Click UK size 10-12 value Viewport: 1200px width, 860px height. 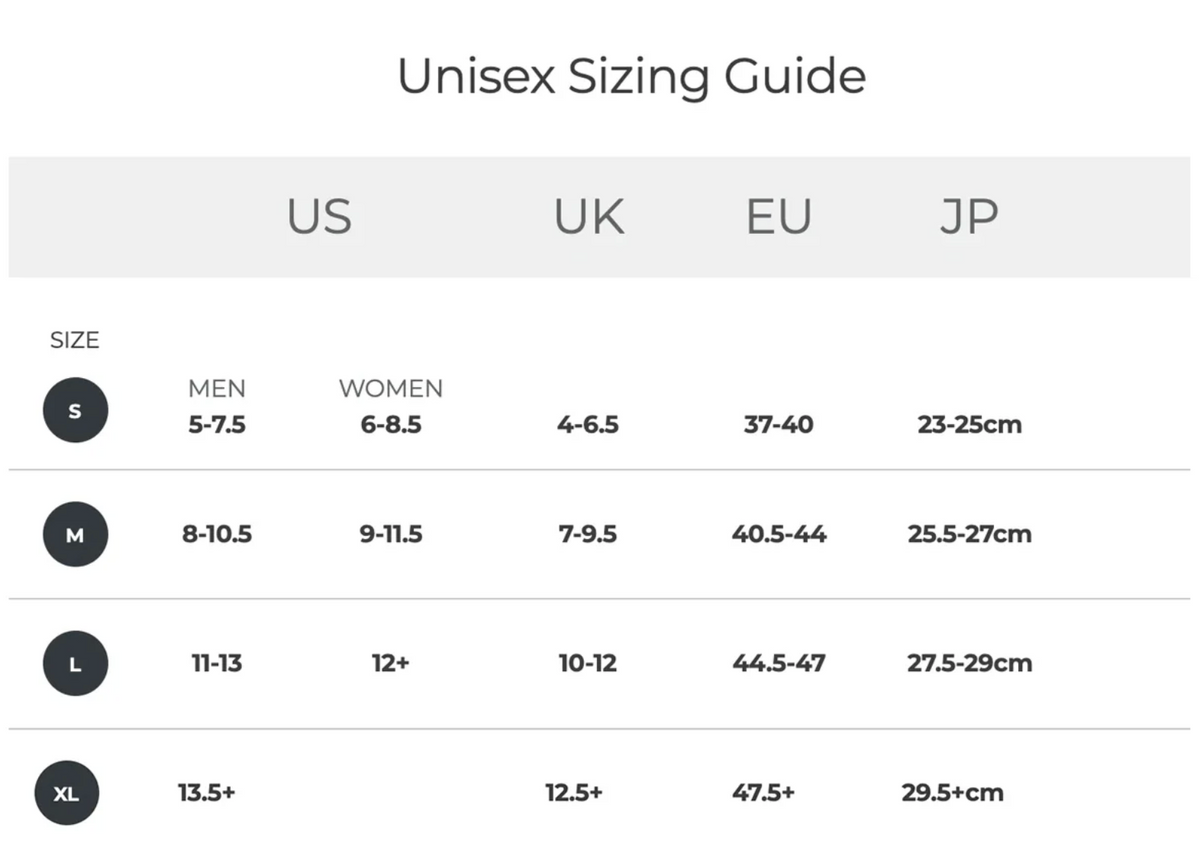(588, 663)
